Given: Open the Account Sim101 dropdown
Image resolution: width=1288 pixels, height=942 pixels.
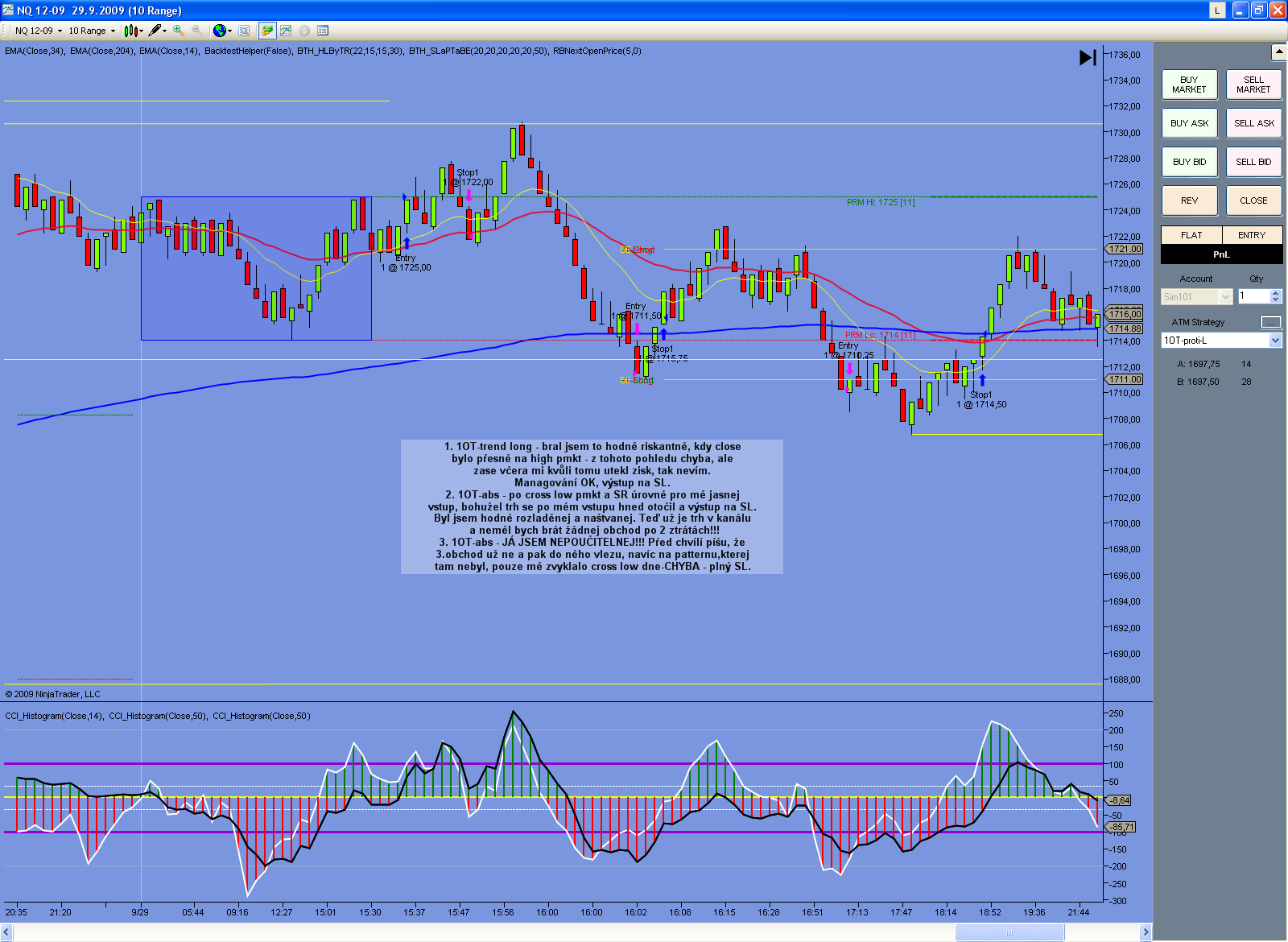Looking at the screenshot, I should coord(1196,297).
